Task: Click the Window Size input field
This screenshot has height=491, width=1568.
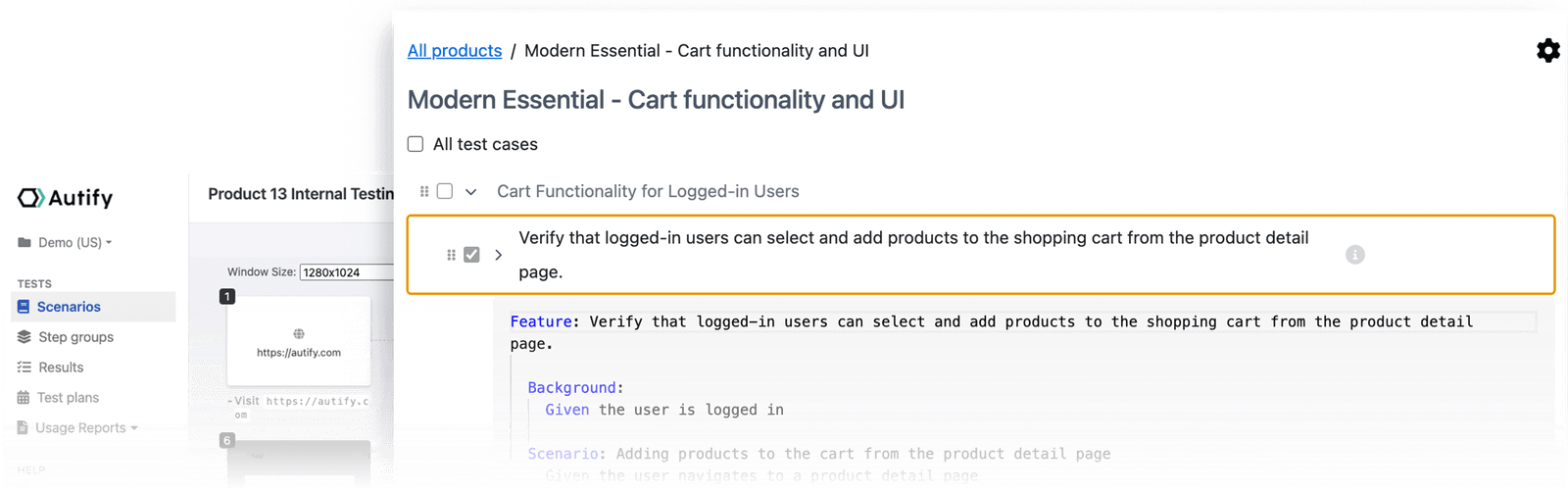Action: pyautogui.click(x=347, y=272)
